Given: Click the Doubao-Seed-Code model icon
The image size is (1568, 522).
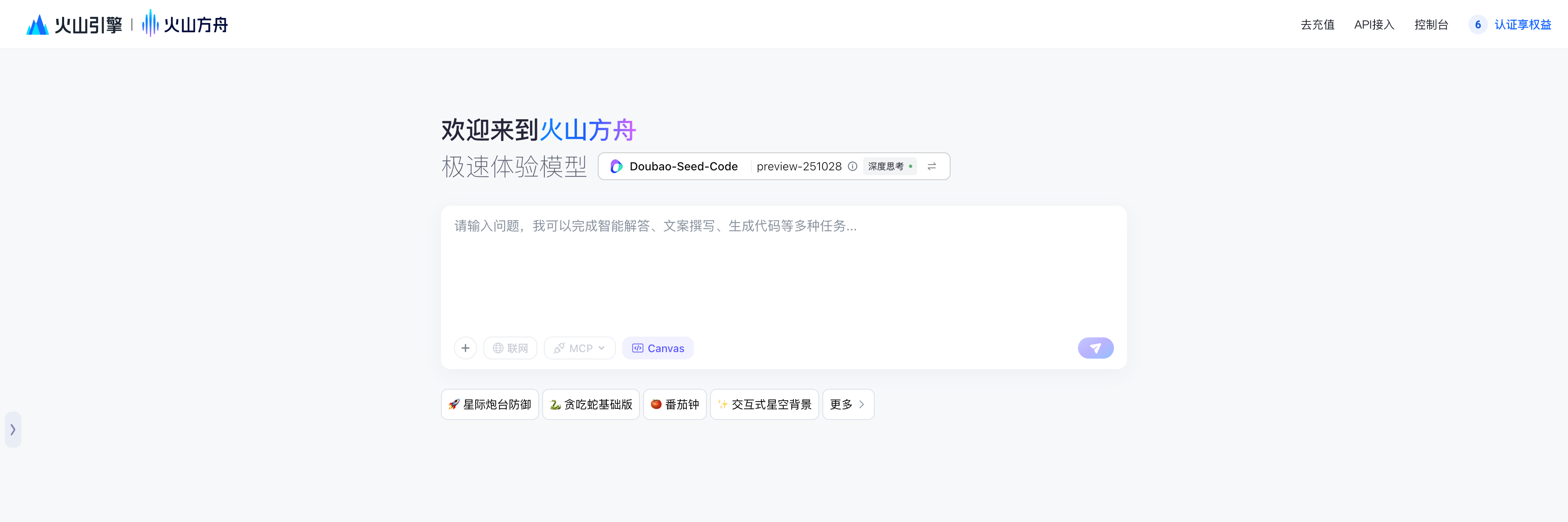Looking at the screenshot, I should 616,166.
